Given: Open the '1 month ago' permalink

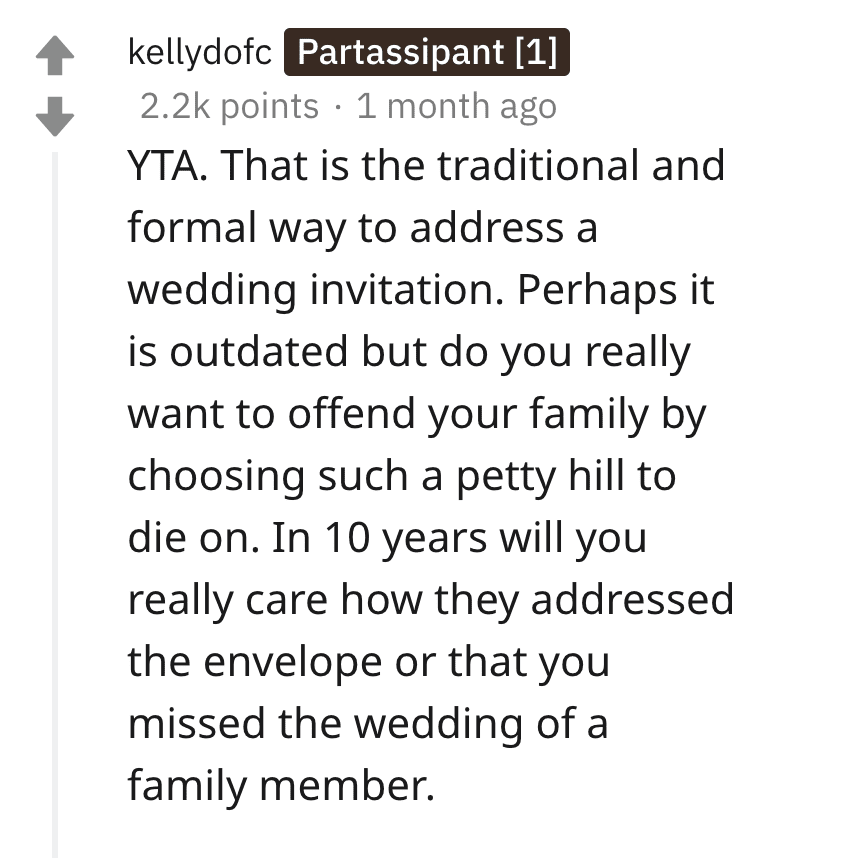Looking at the screenshot, I should coord(456,106).
